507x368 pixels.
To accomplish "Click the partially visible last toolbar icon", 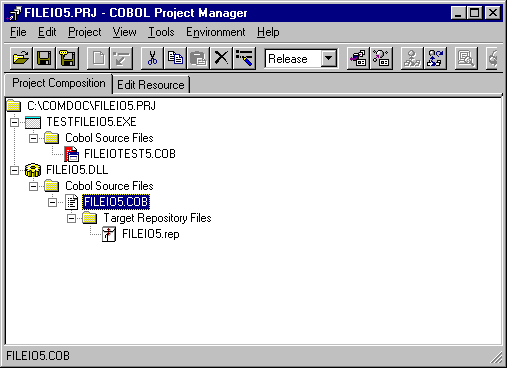I will click(492, 58).
